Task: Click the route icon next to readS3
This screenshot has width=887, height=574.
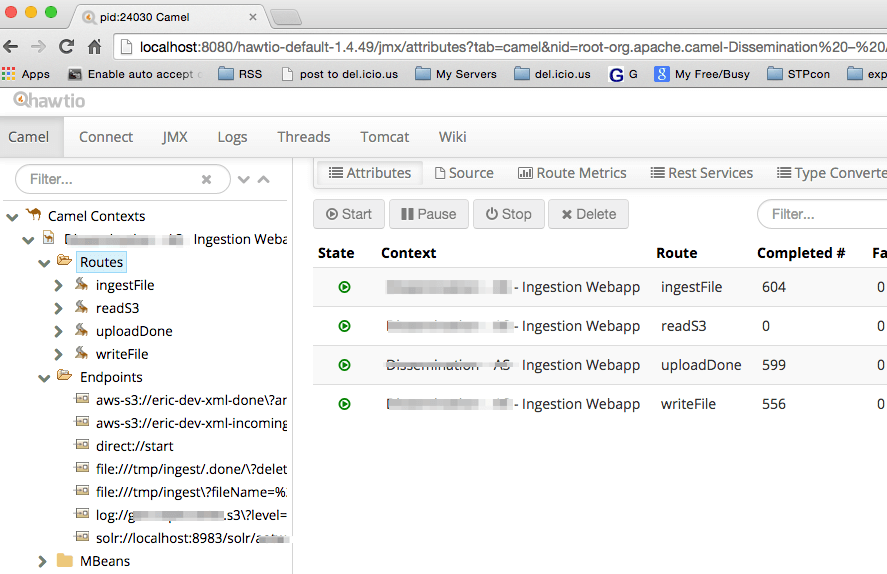Action: click(x=81, y=307)
